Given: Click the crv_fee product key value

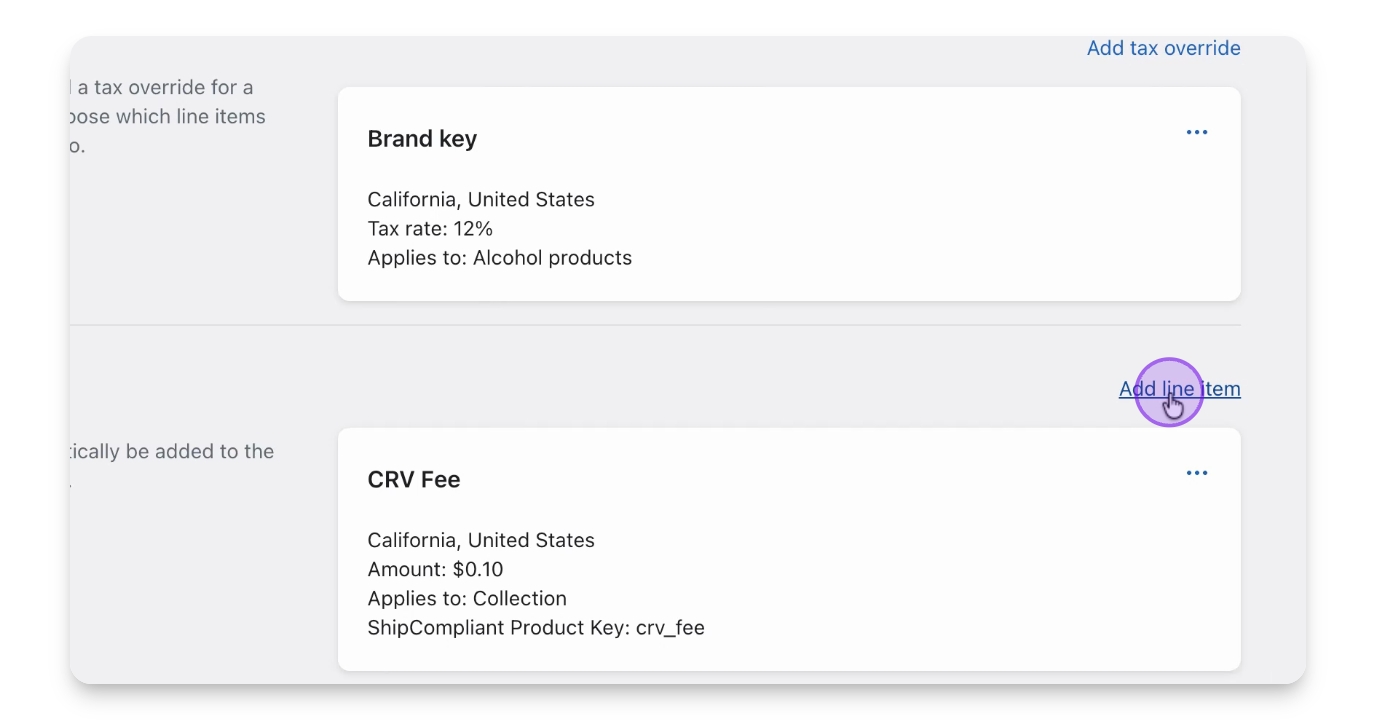Looking at the screenshot, I should [670, 628].
